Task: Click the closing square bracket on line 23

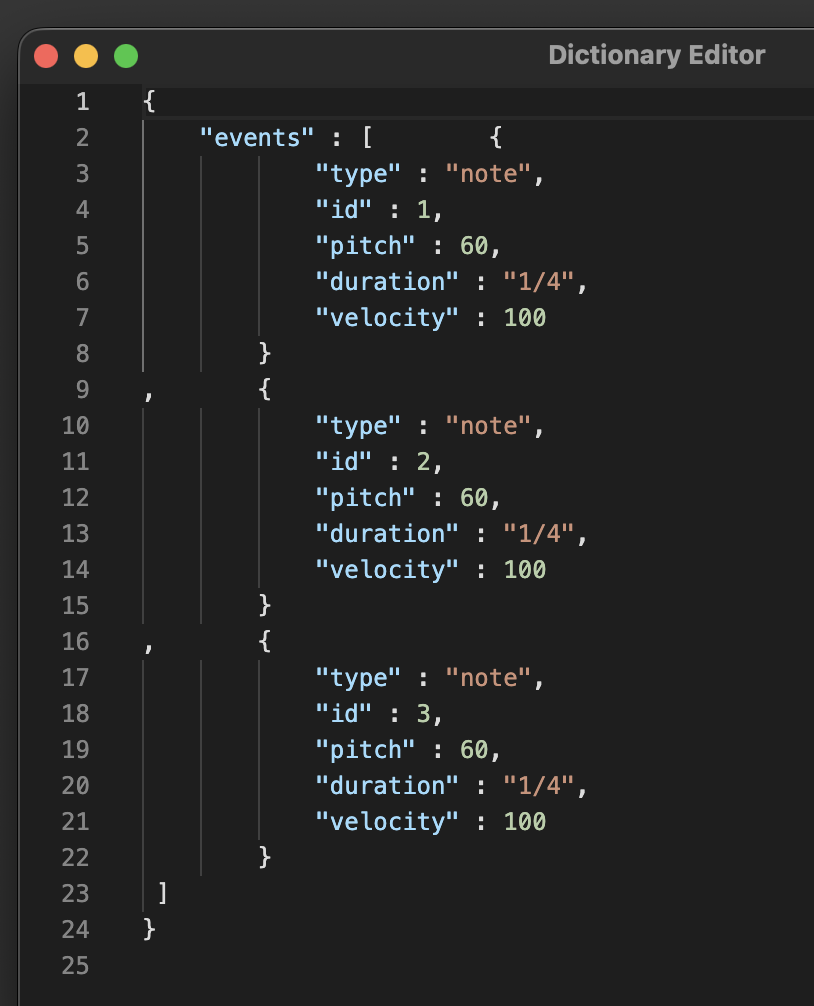Action: 162,893
